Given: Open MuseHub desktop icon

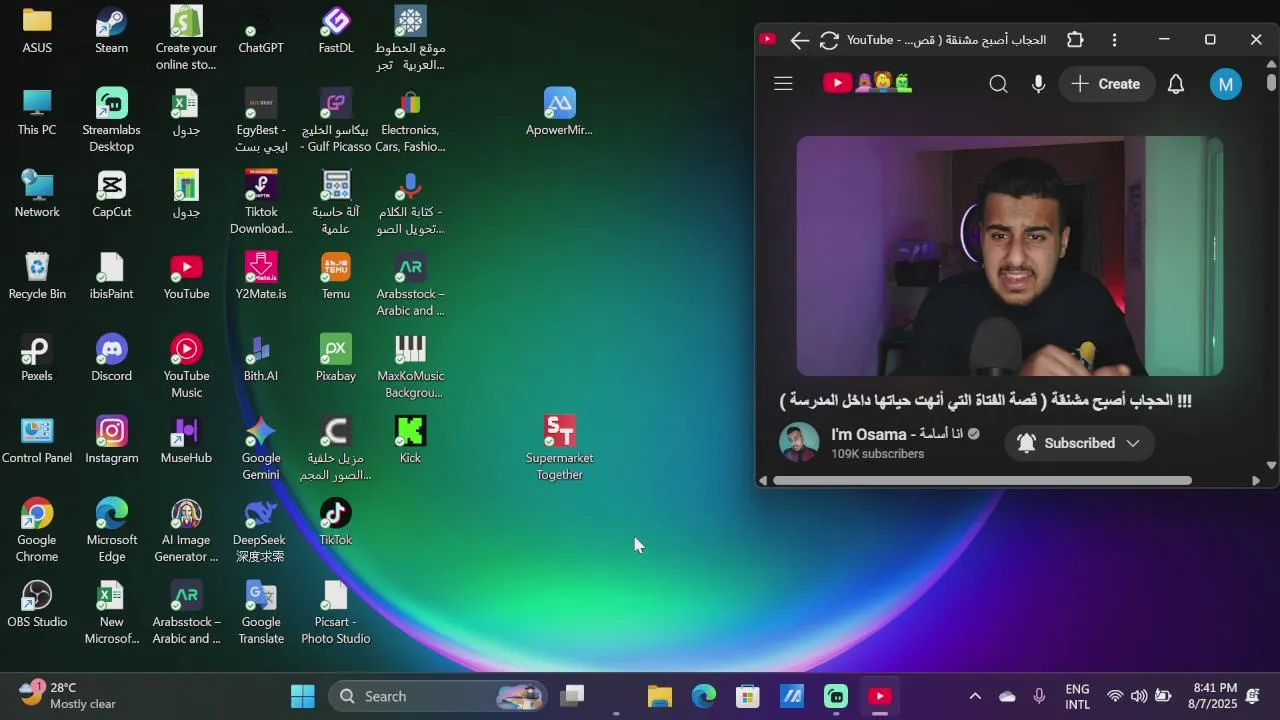Looking at the screenshot, I should click(186, 440).
